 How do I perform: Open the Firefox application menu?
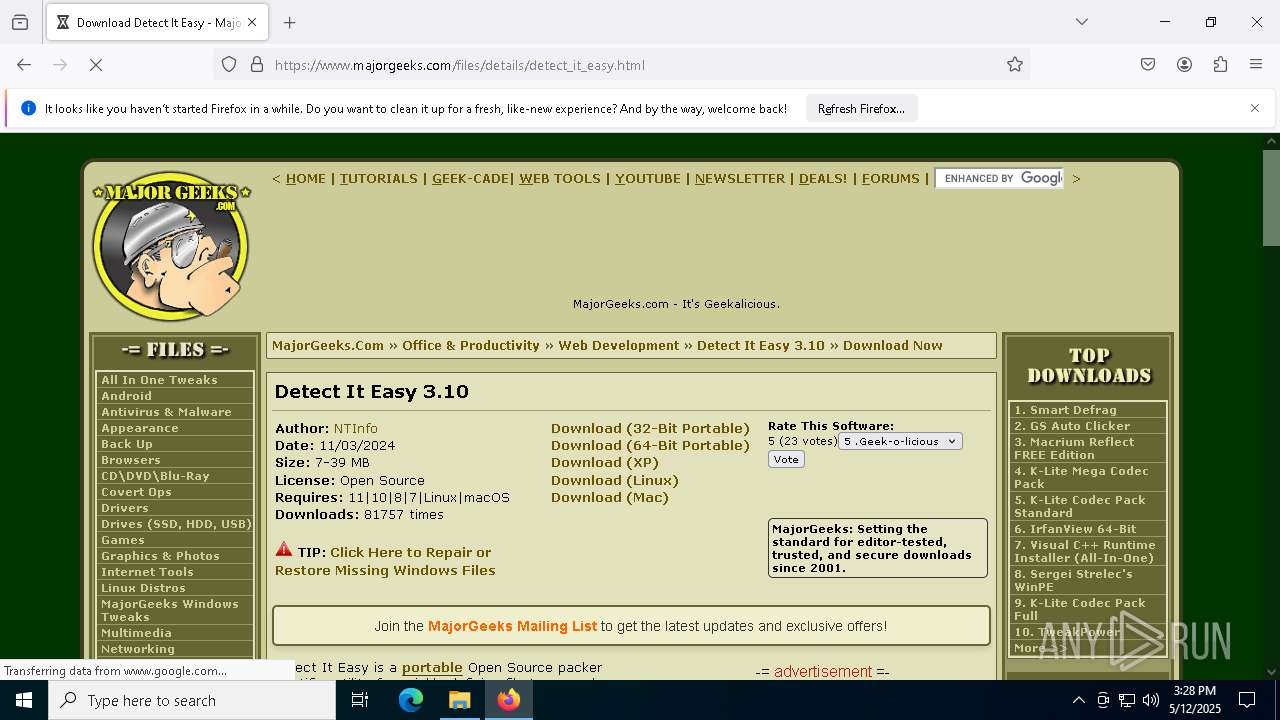[x=1256, y=65]
